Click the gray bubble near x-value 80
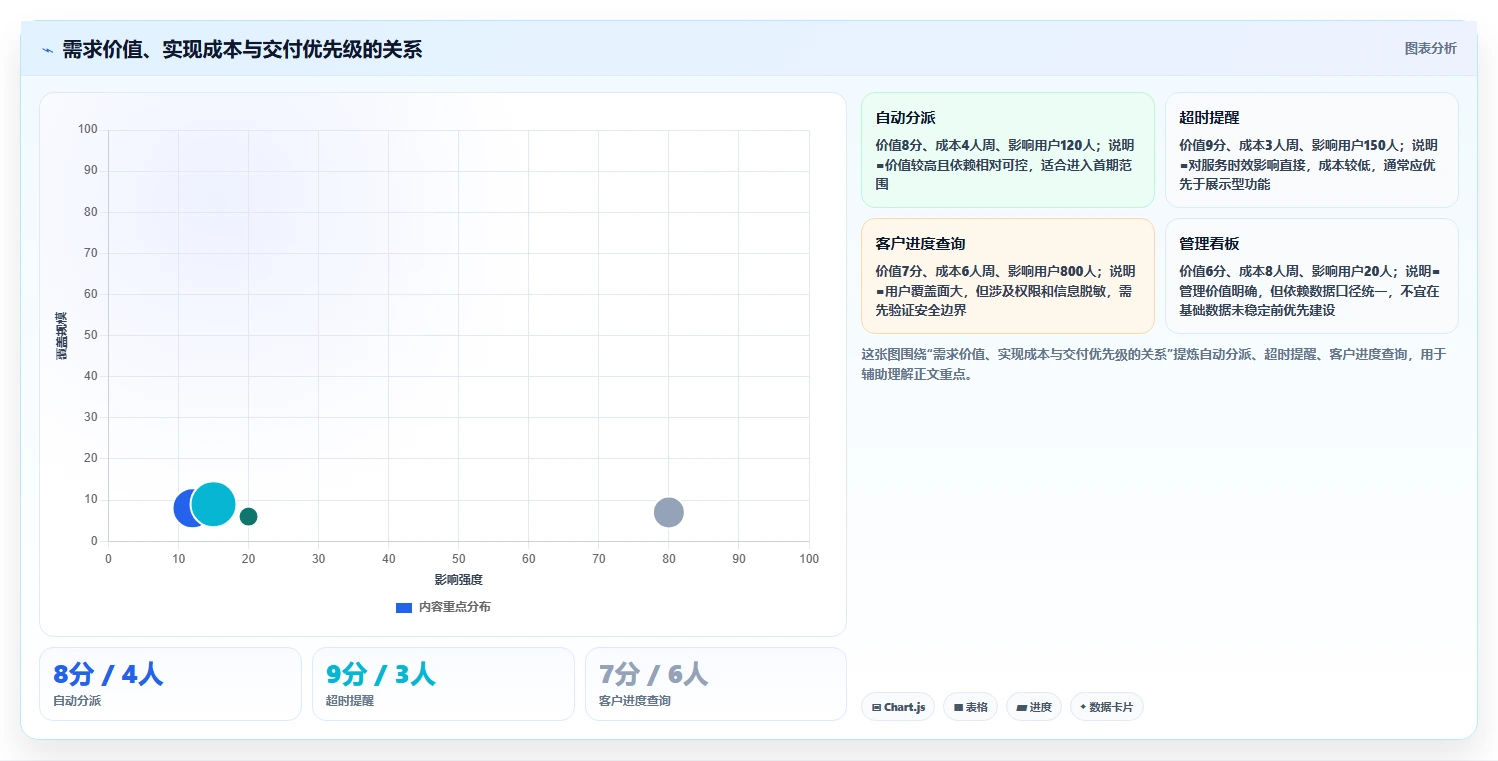The height and width of the screenshot is (761, 1498). tap(669, 512)
